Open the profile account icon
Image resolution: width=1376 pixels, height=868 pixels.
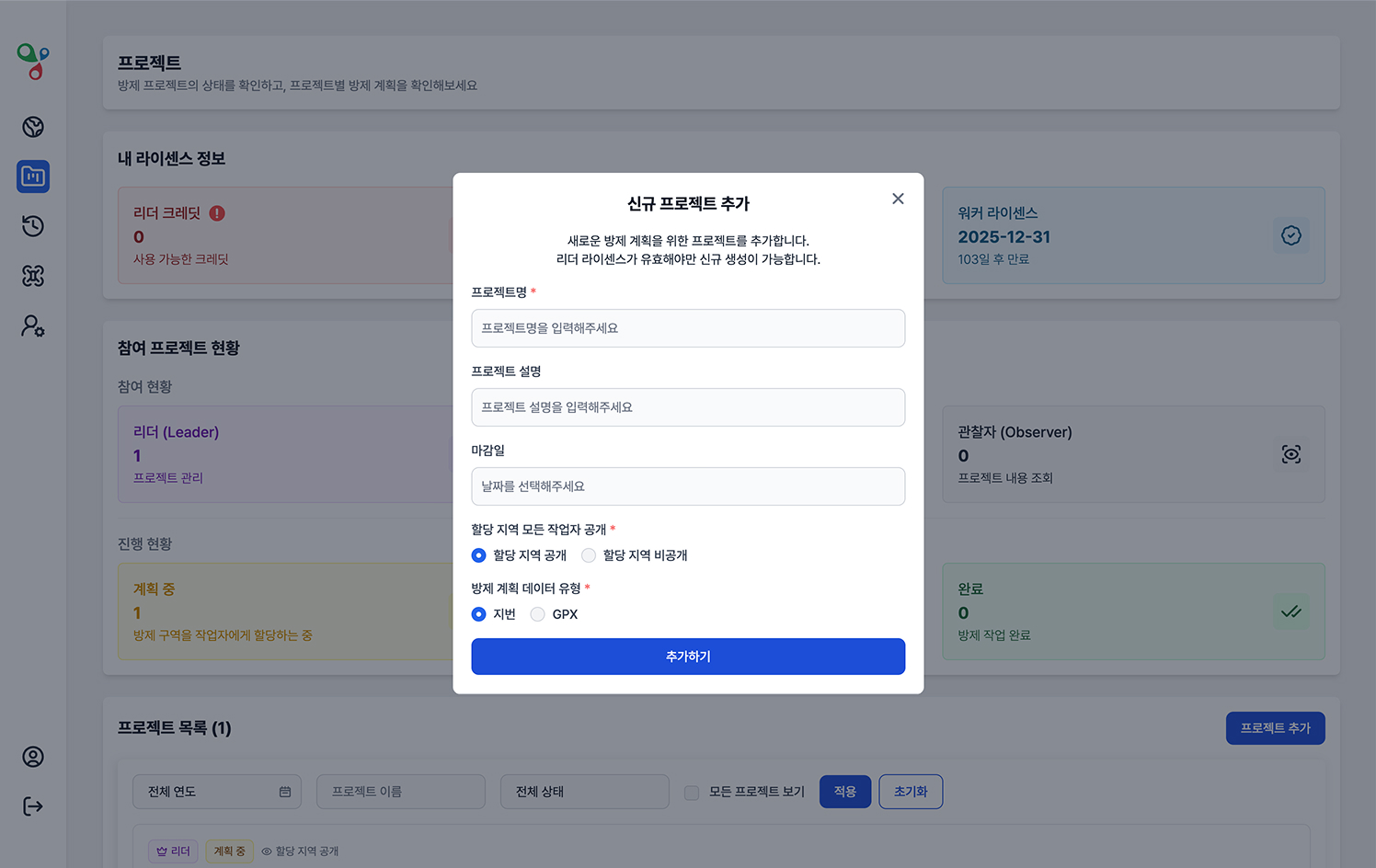[33, 757]
